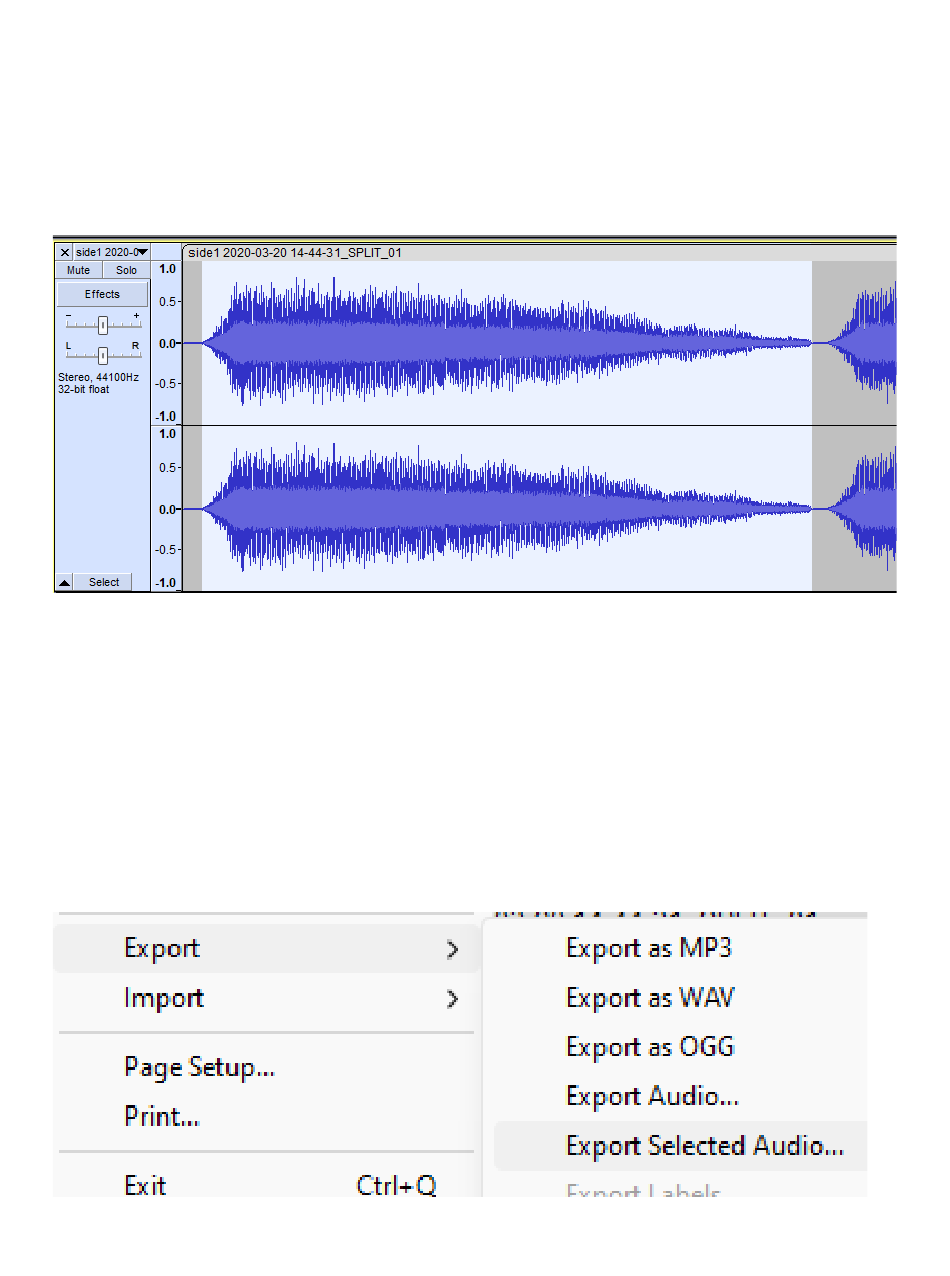Screen dimensions: 950x1276
Task: Choose Export as OGG
Action: click(x=649, y=1047)
